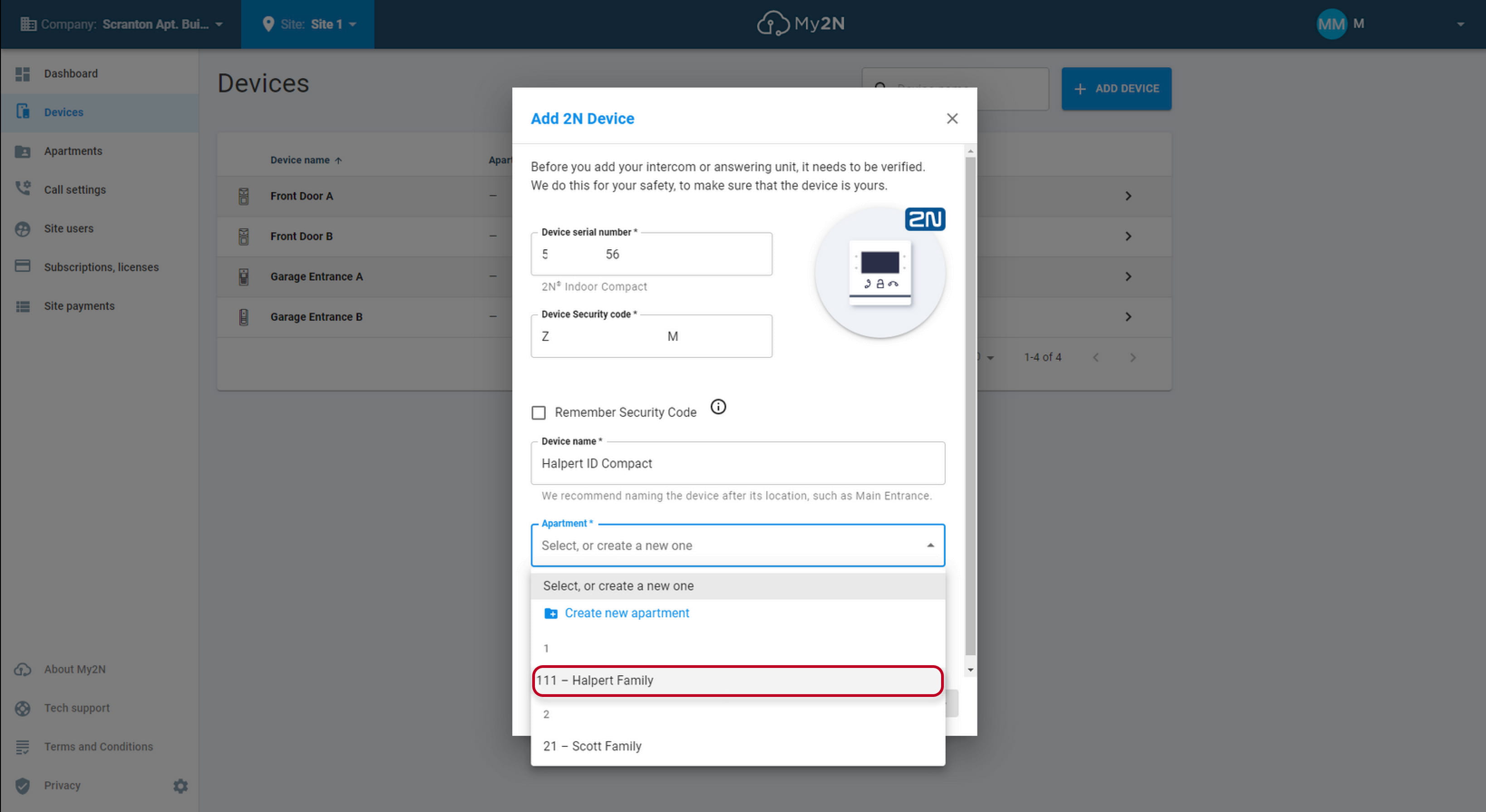The width and height of the screenshot is (1486, 812).
Task: Enable Remember Security Code checkbox
Action: [x=538, y=413]
